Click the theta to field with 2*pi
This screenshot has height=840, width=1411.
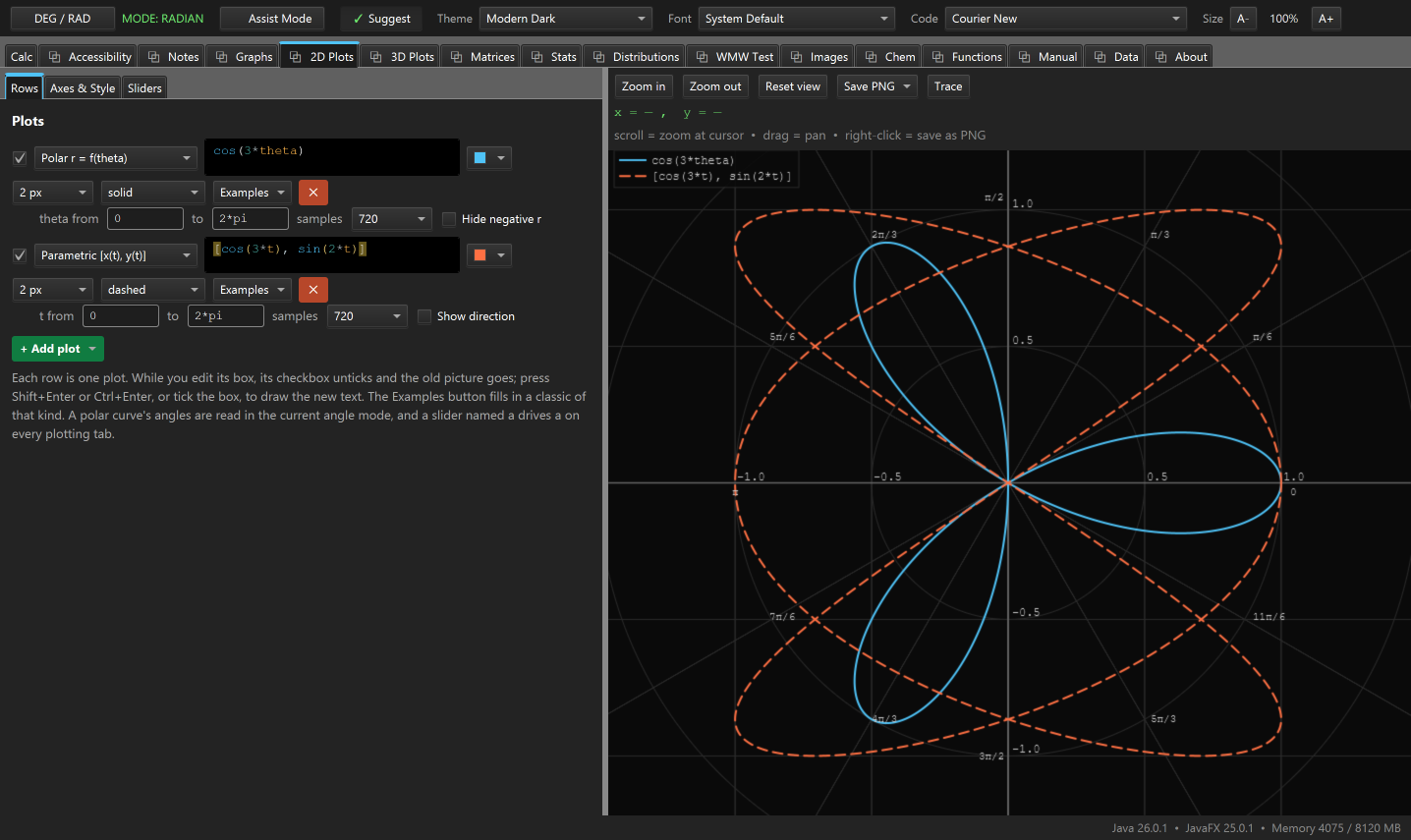pos(251,219)
